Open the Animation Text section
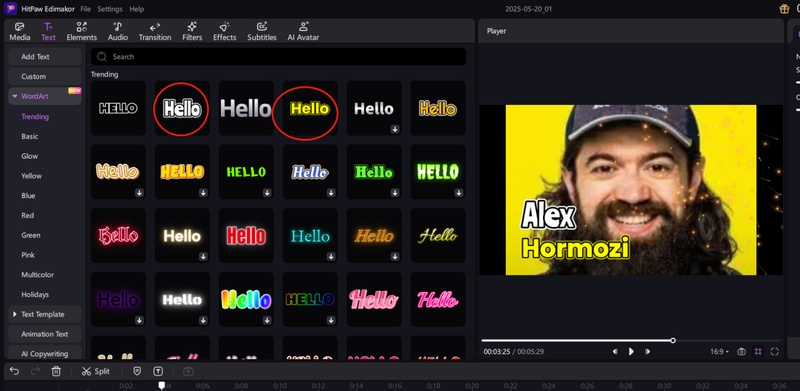The width and height of the screenshot is (800, 391). (x=44, y=334)
